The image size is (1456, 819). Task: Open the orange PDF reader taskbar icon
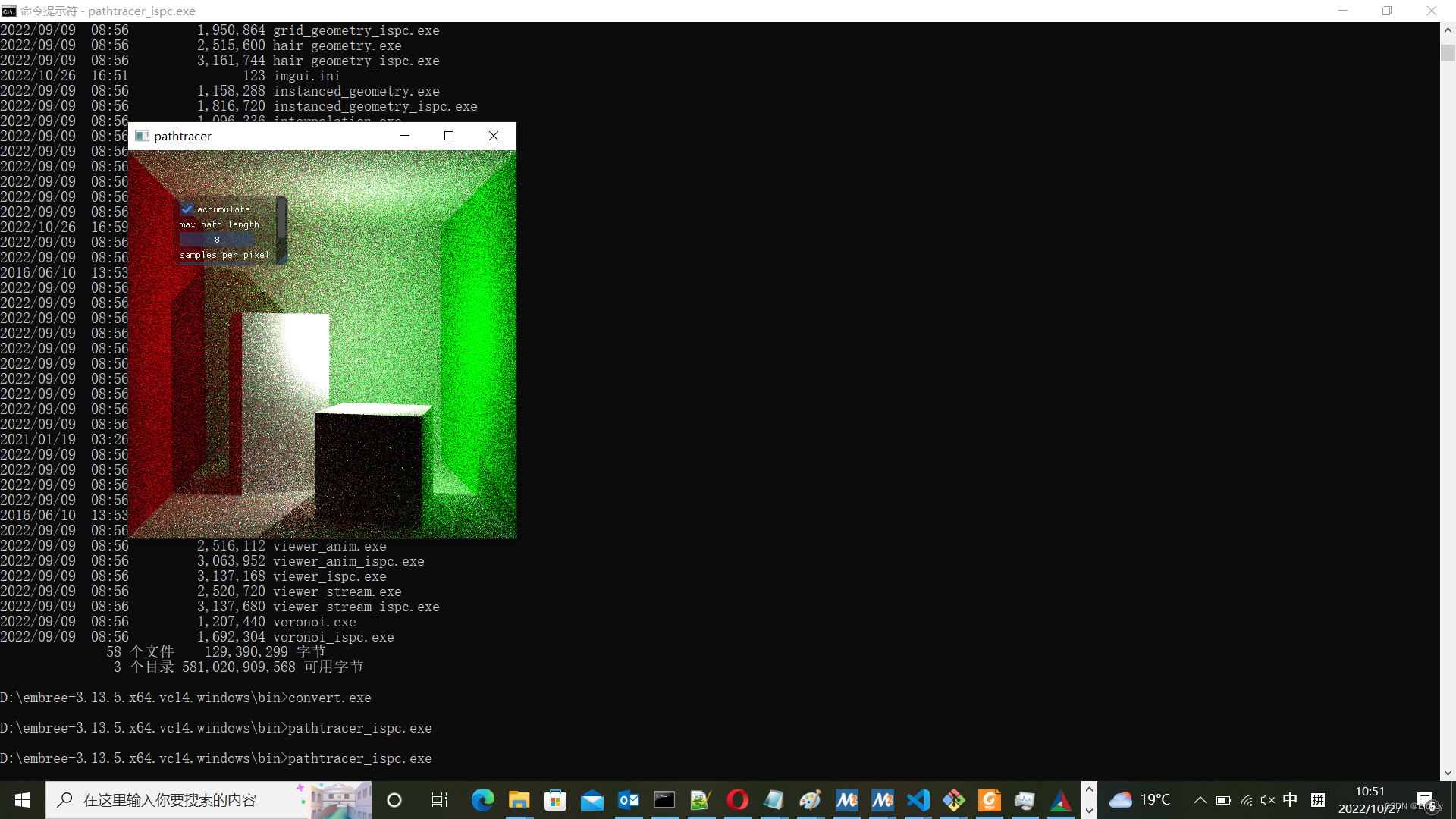point(990,800)
